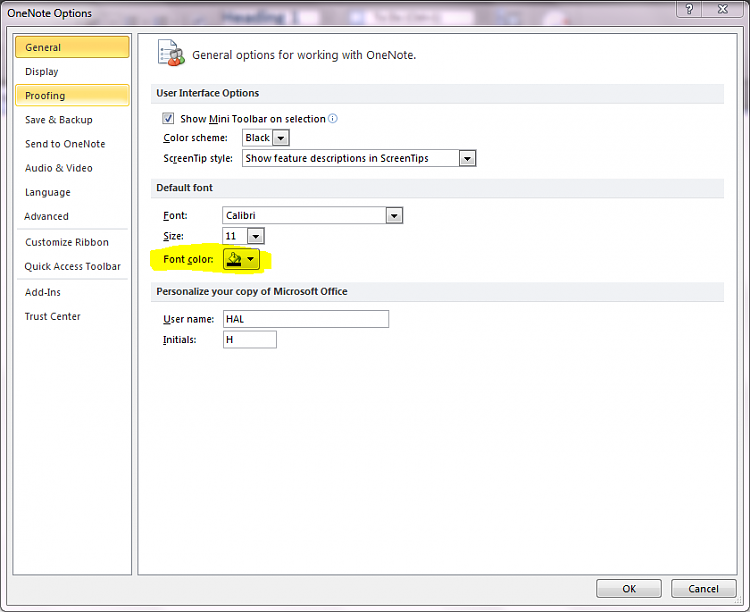Open Help with the question mark button
The width and height of the screenshot is (750, 612).
pos(689,9)
